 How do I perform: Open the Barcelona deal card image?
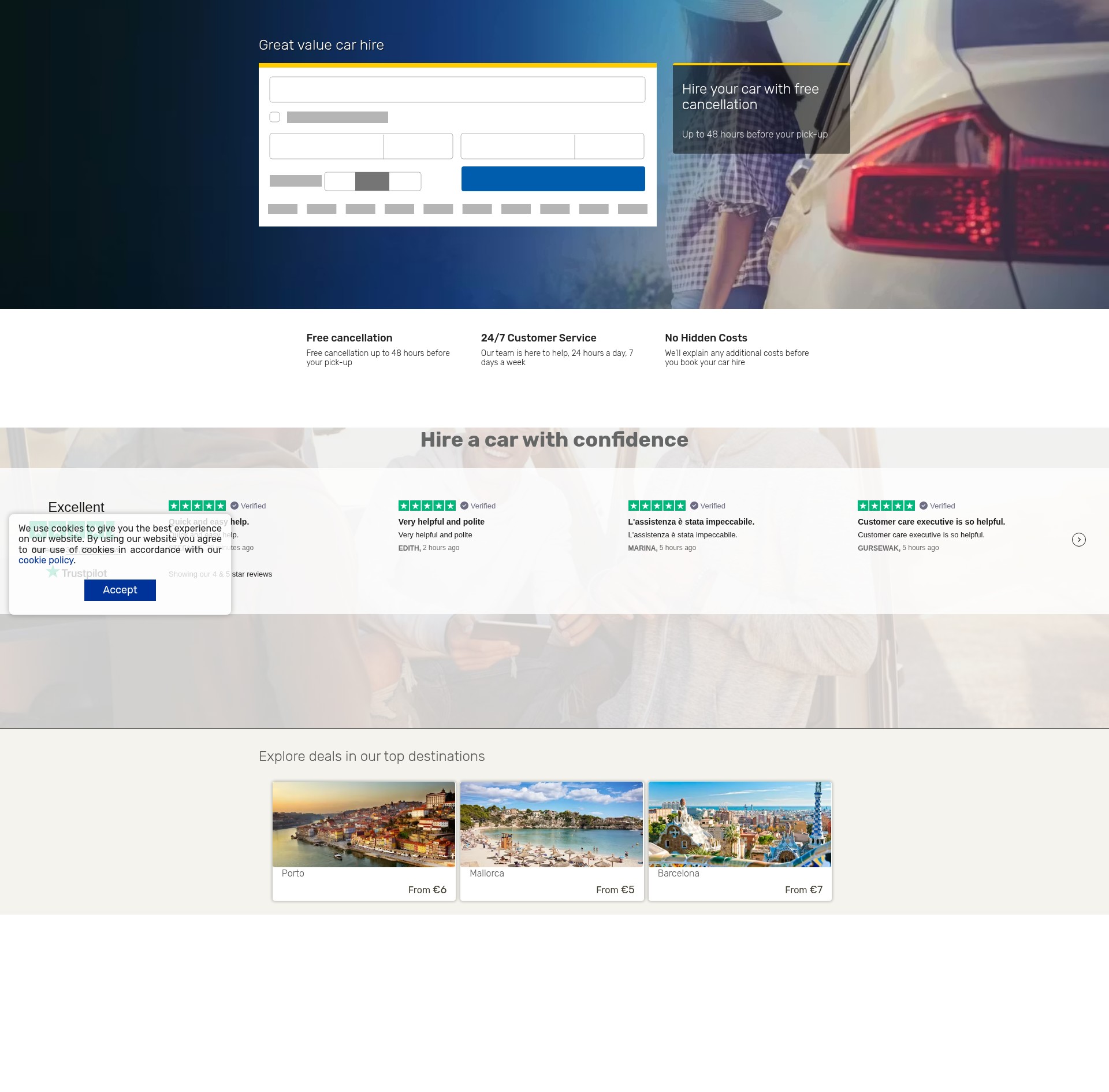pos(740,824)
